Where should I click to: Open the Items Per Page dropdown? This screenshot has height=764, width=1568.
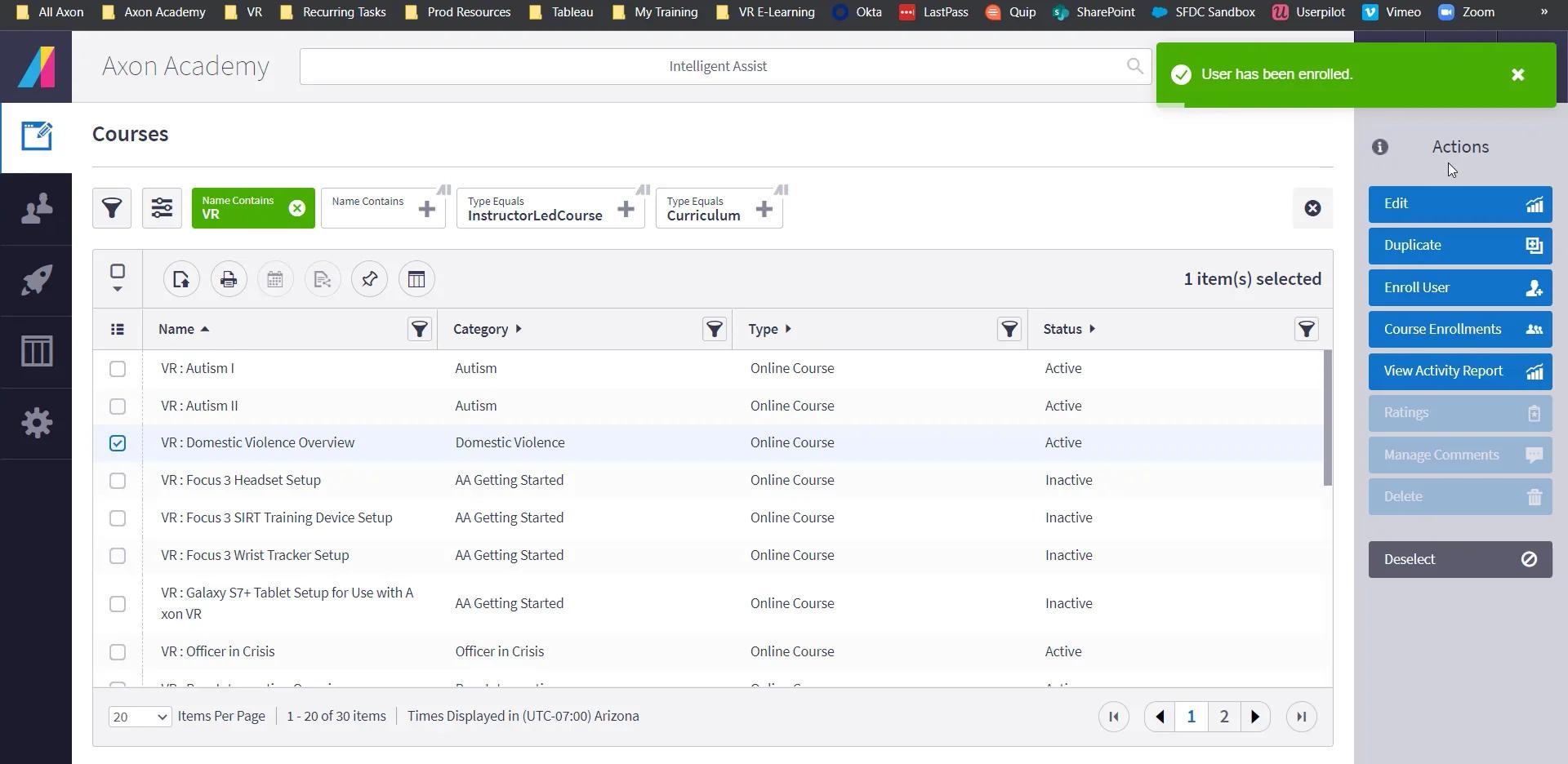coord(140,717)
